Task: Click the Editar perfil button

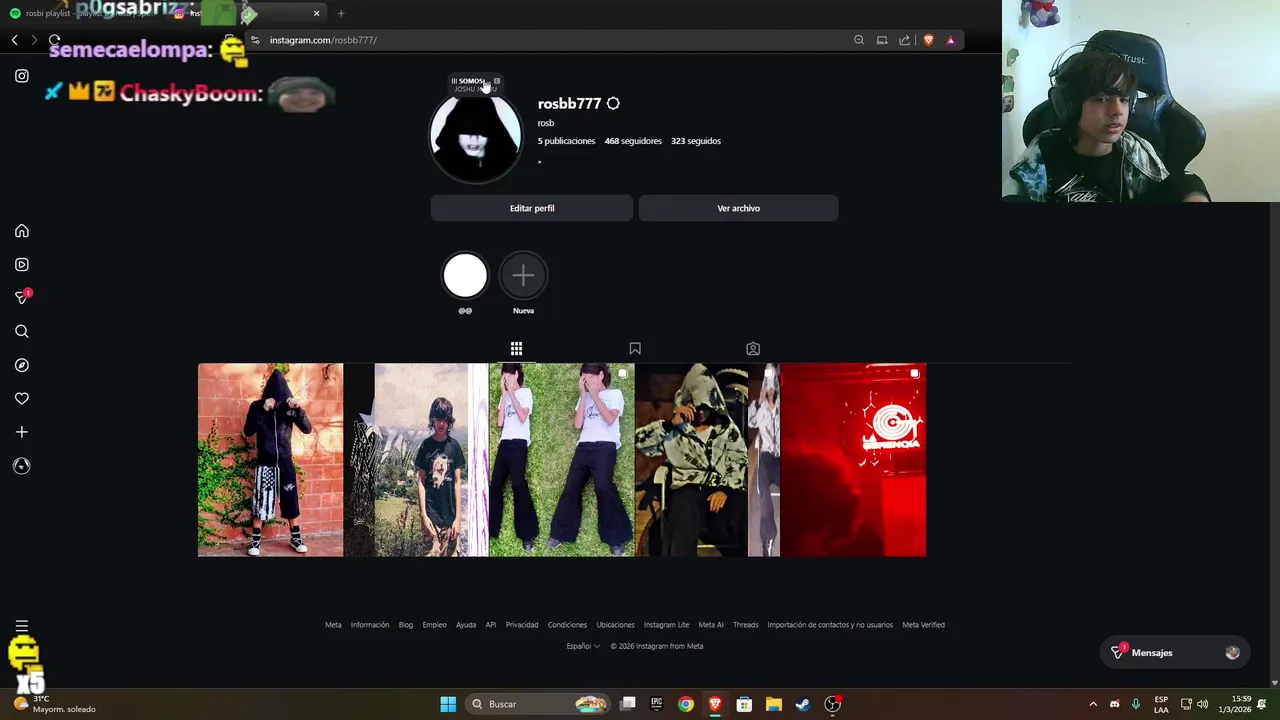Action: pos(532,208)
